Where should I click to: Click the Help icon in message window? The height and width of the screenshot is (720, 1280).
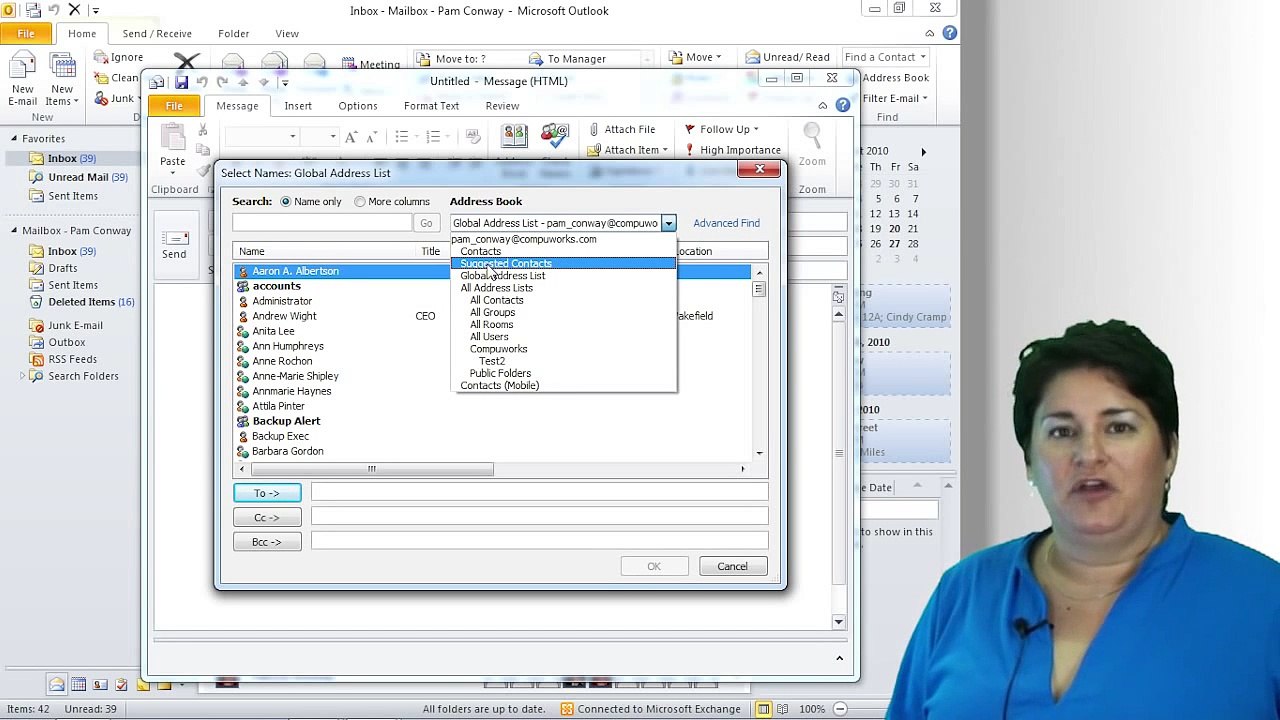pos(843,105)
